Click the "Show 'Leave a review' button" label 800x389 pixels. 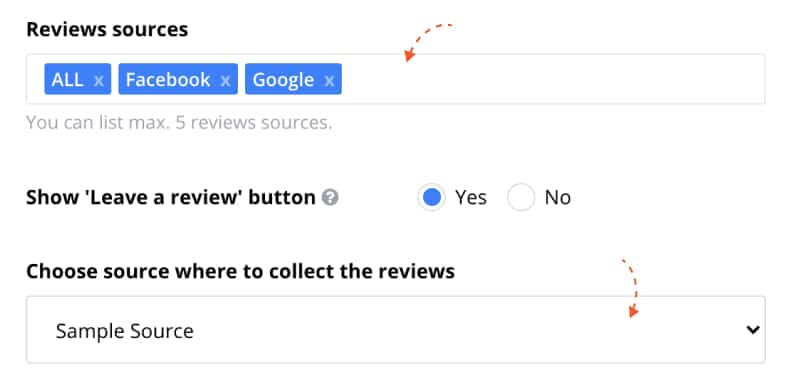[x=171, y=198]
